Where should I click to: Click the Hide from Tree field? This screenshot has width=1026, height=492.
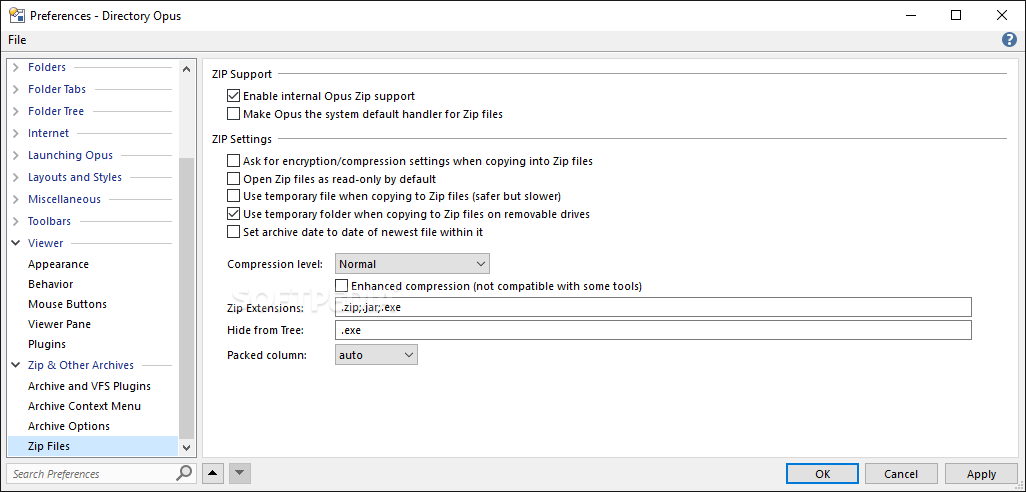coord(653,330)
